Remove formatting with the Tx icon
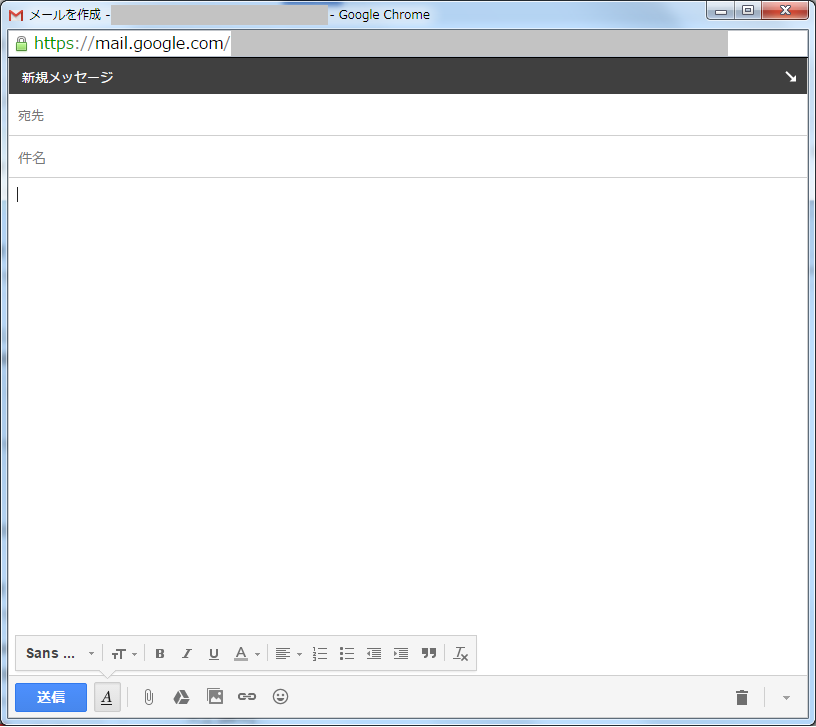Screen dimensions: 816x727 461,654
